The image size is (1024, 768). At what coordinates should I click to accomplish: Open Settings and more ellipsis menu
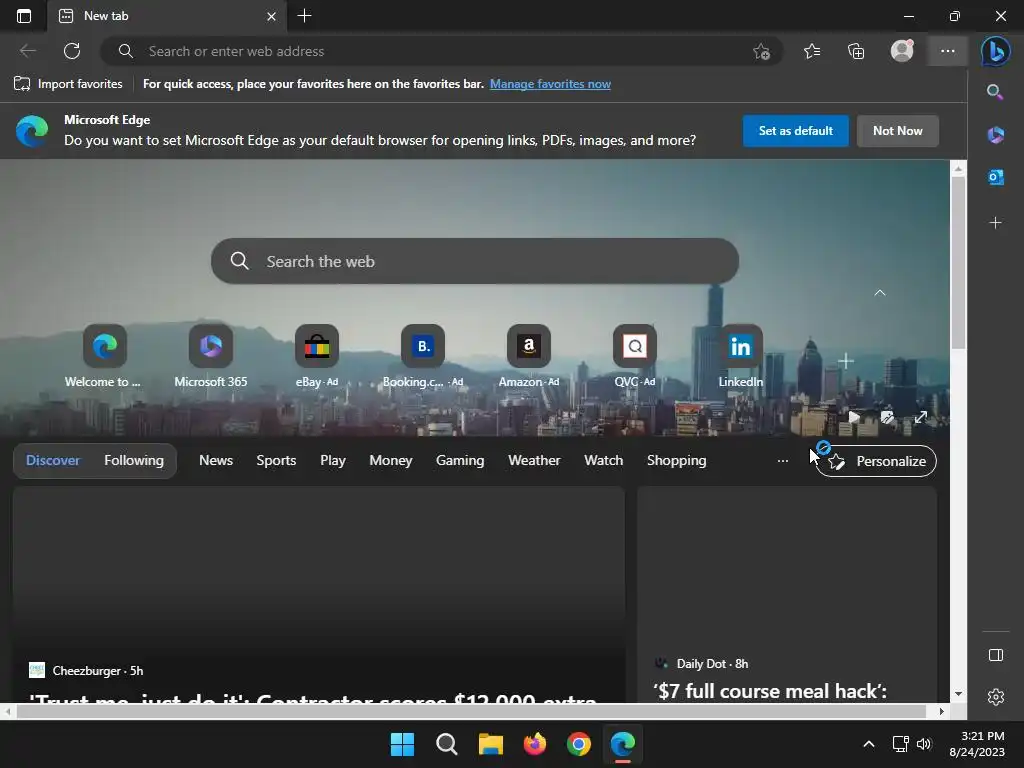[x=947, y=51]
